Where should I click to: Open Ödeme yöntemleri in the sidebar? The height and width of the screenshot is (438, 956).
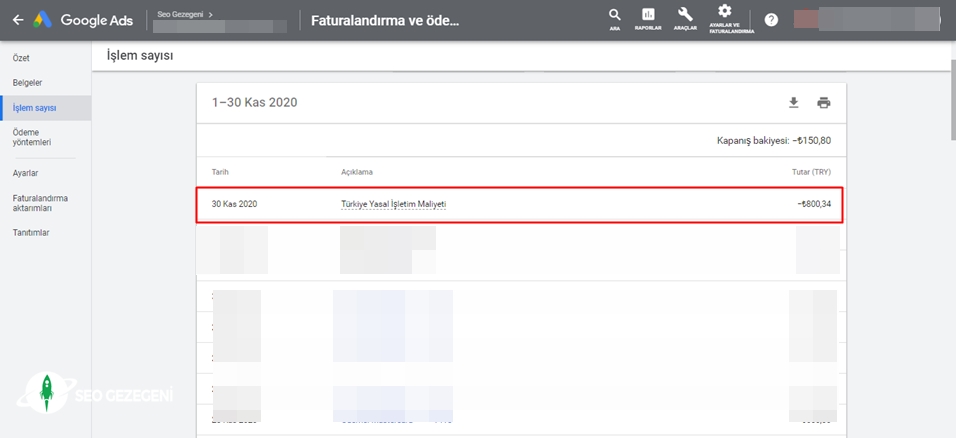pyautogui.click(x=32, y=137)
